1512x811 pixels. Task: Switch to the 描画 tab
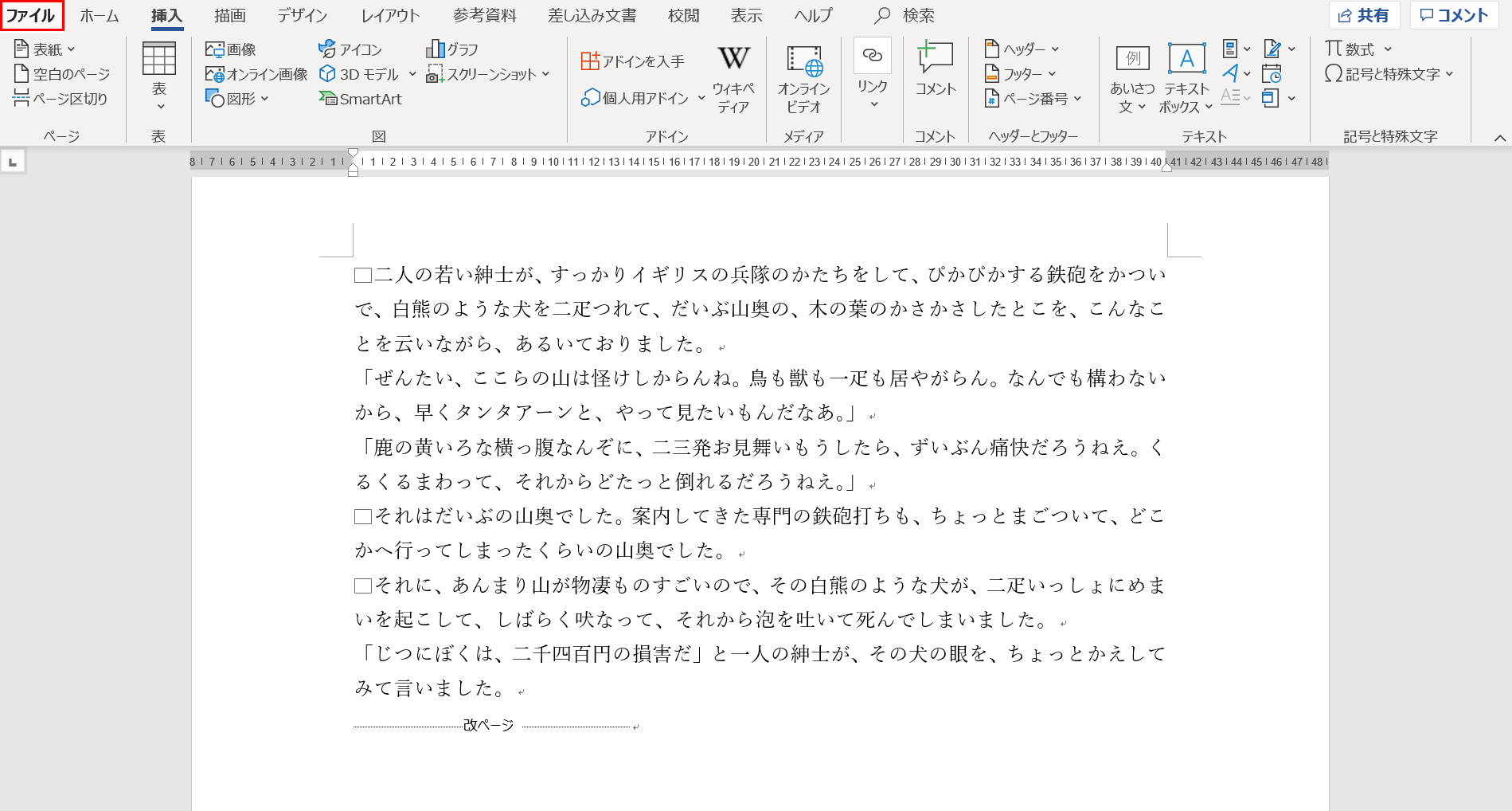point(230,16)
